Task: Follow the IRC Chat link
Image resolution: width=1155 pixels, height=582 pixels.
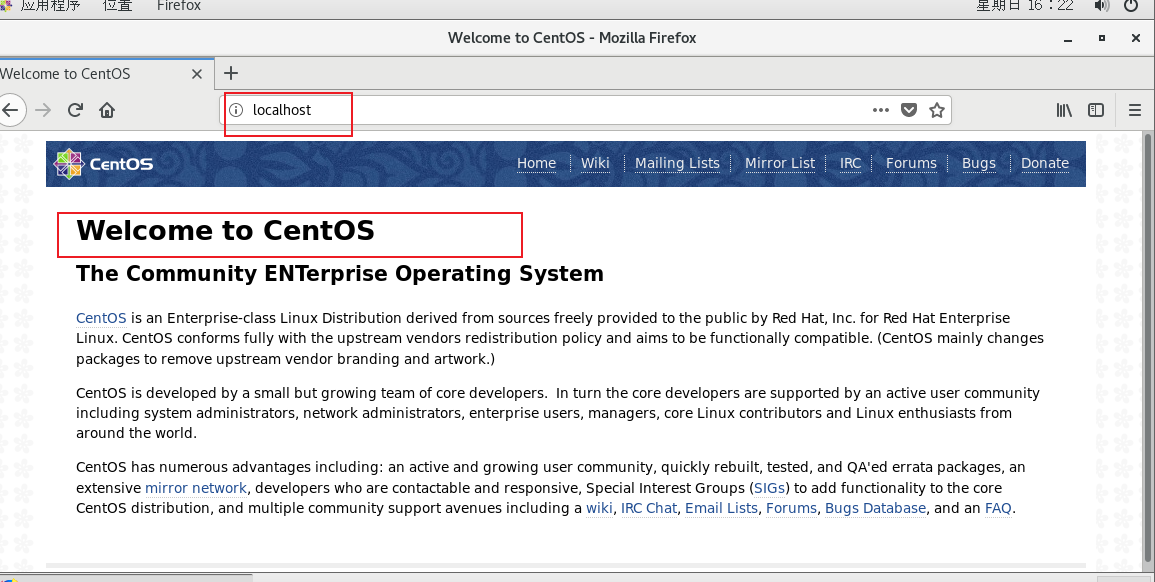Action: click(x=649, y=508)
